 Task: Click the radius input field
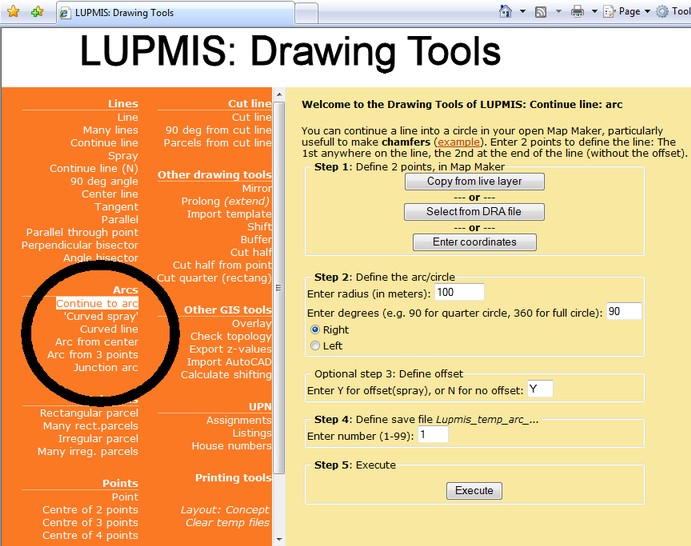460,292
